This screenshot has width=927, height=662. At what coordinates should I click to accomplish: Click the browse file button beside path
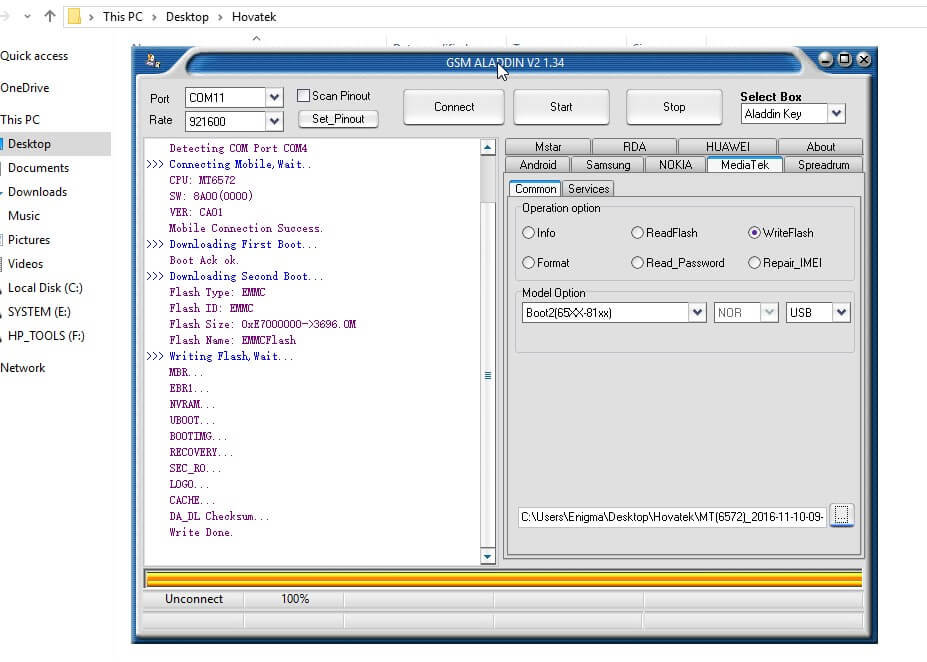[x=841, y=516]
